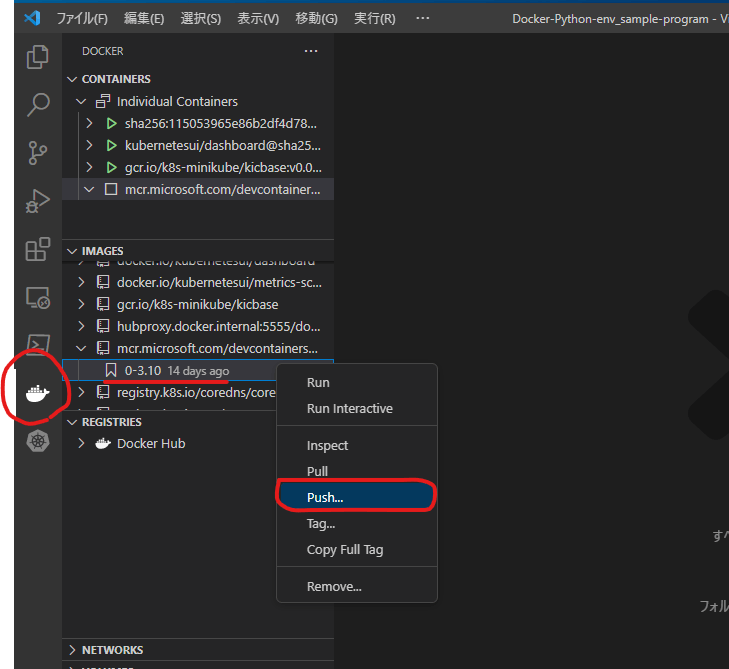Screen dimensions: 729x669
Task: Open the menu bar overflow ellipsis
Action: tap(423, 18)
